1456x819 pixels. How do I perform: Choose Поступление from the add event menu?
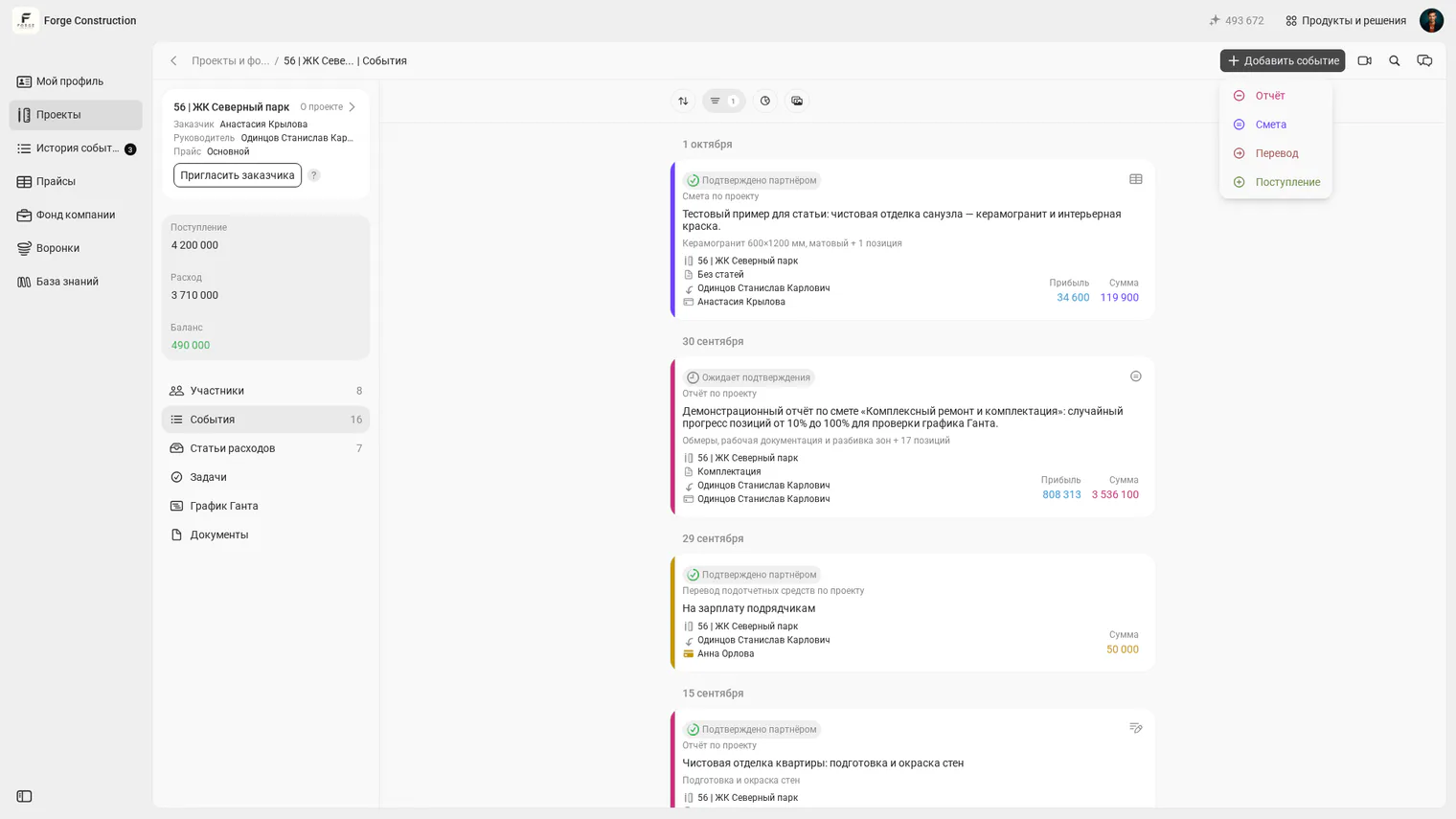coord(1276,182)
